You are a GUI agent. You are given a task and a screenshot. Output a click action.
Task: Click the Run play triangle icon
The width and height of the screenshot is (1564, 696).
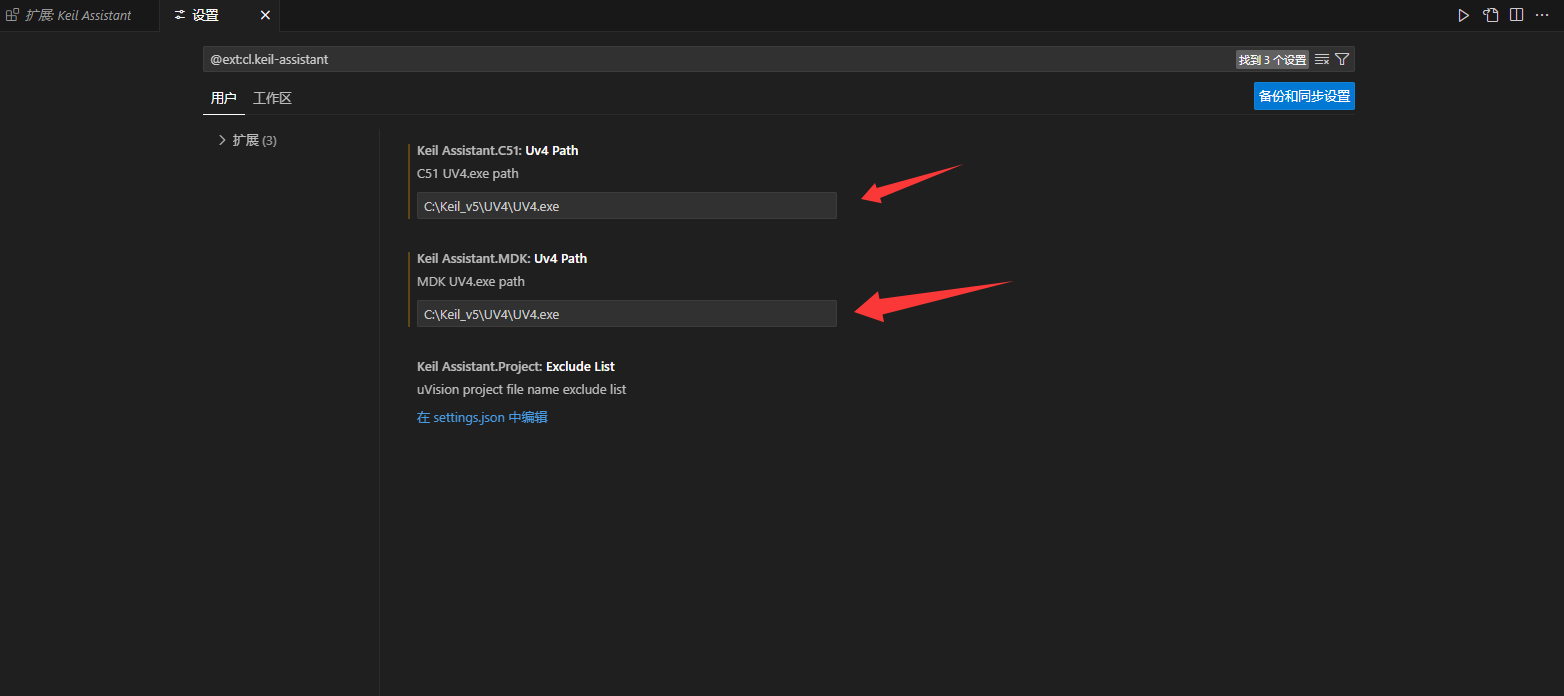pyautogui.click(x=1463, y=15)
